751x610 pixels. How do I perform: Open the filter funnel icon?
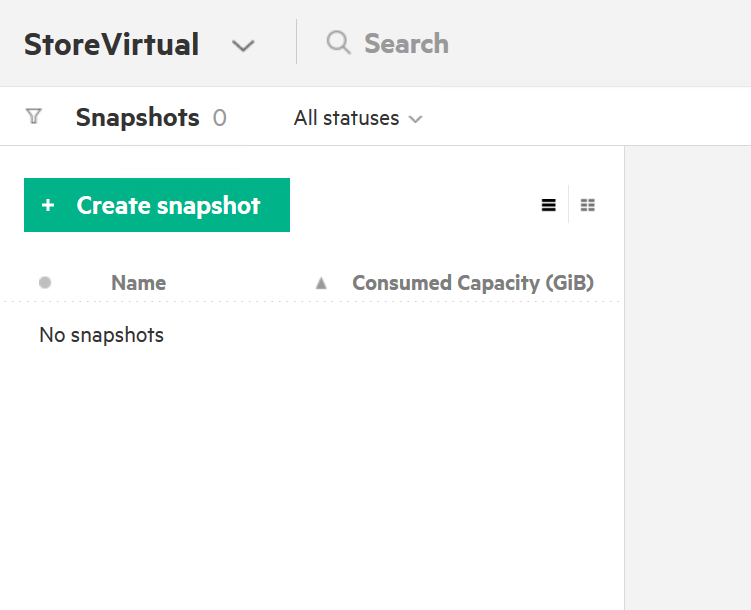(x=34, y=116)
